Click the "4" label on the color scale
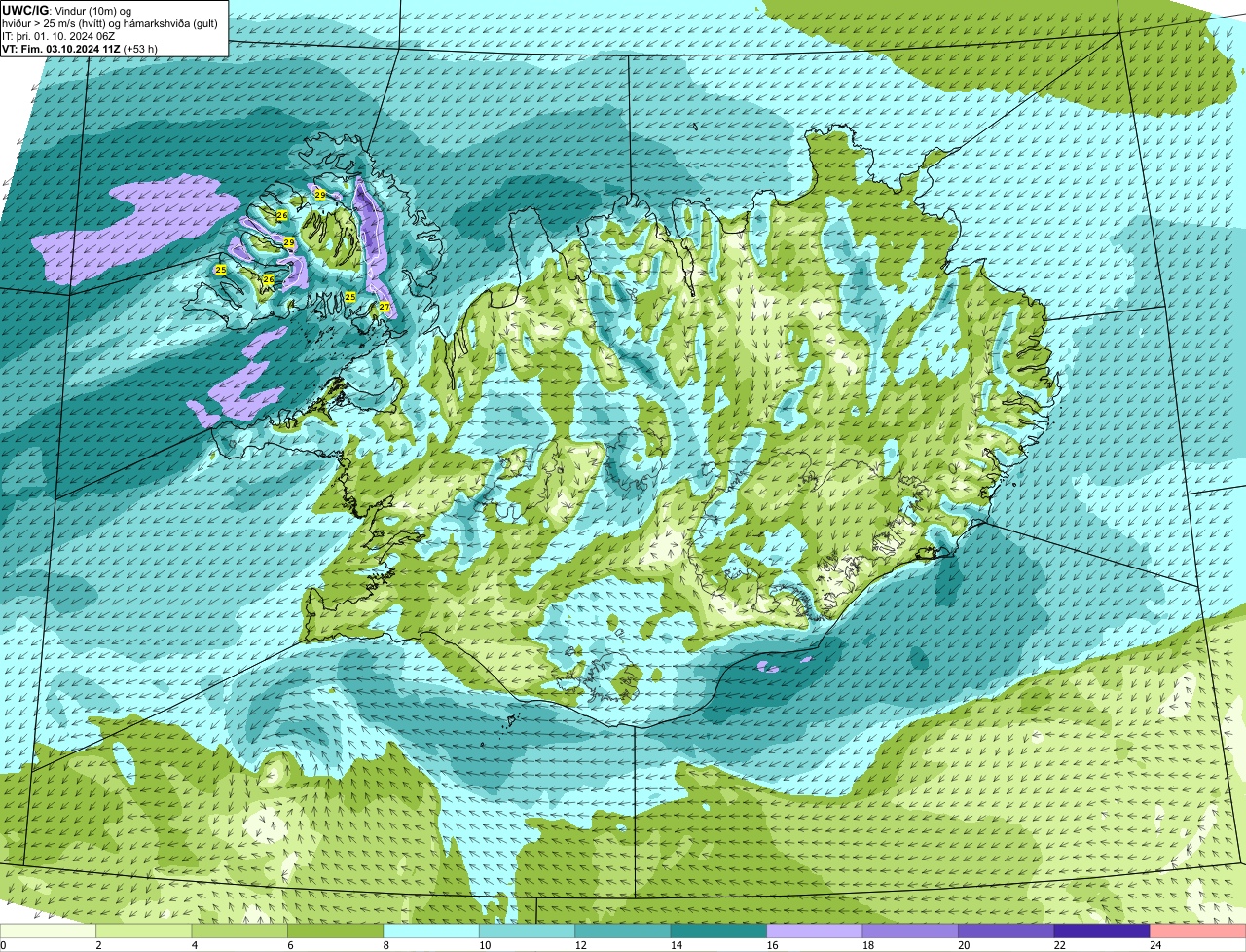Screen dimensions: 1246x952 tap(195, 945)
